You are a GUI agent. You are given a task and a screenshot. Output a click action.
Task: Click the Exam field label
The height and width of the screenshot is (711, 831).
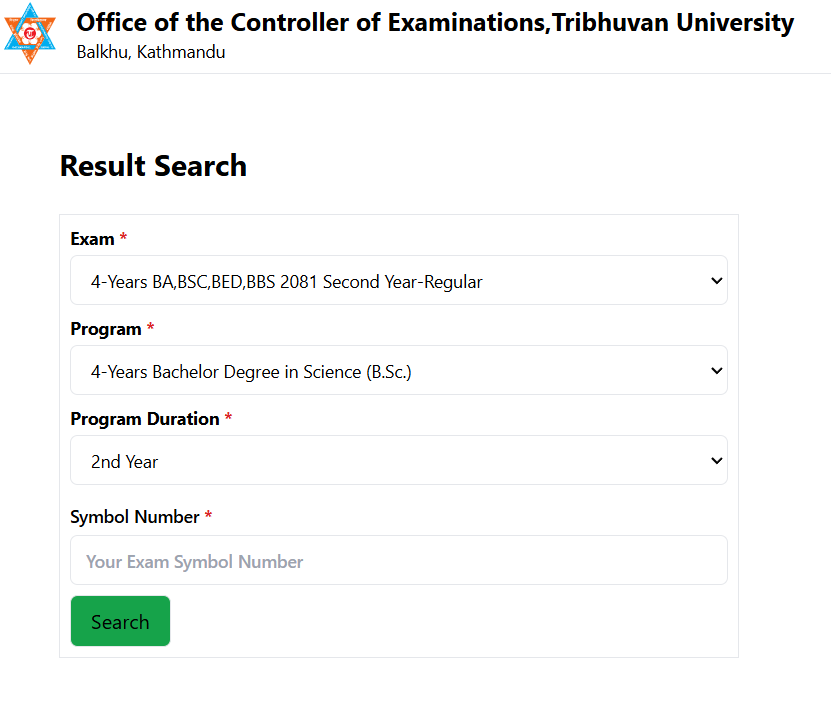click(x=92, y=239)
